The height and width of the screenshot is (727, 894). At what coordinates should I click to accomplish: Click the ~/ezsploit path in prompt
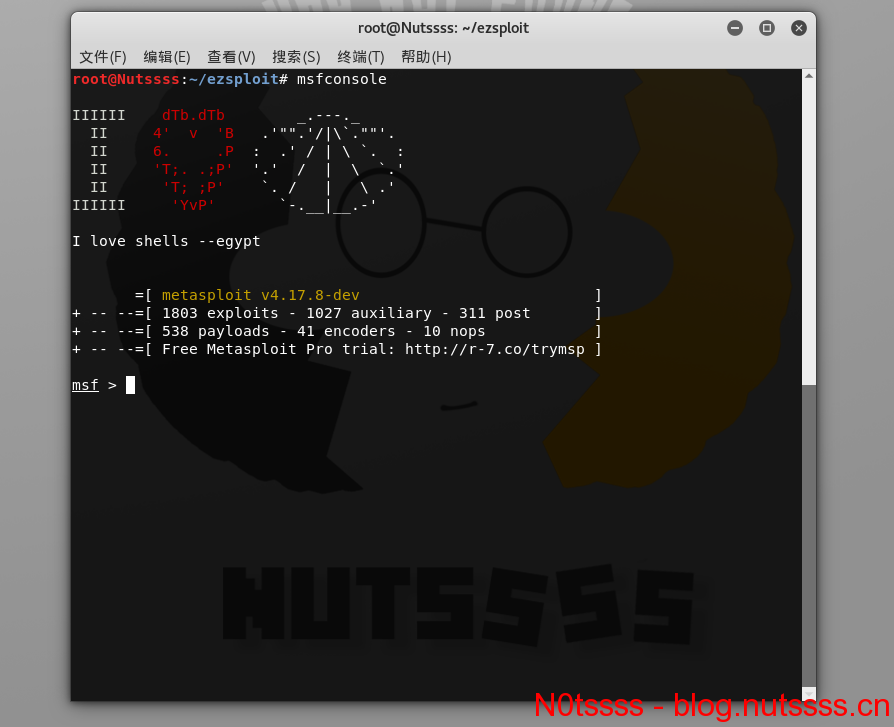(x=233, y=79)
